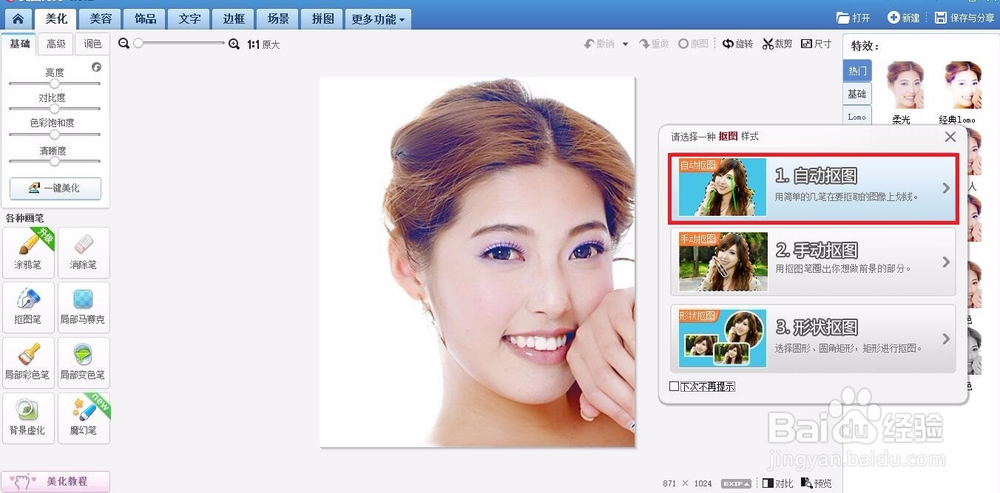Image resolution: width=1000 pixels, height=493 pixels.
Task: Open the 文字 tab
Action: point(189,19)
